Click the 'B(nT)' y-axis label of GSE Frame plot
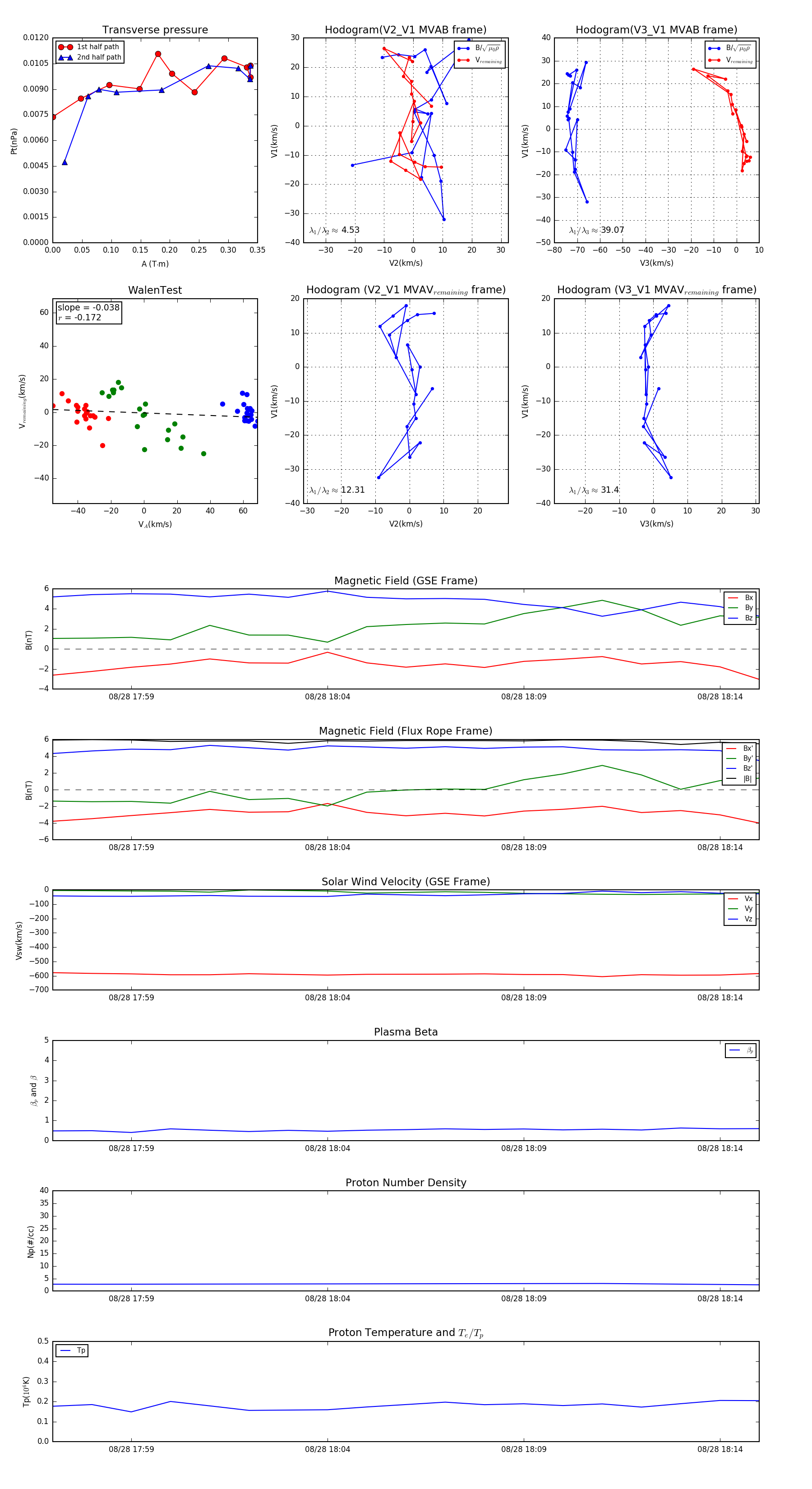 point(28,639)
